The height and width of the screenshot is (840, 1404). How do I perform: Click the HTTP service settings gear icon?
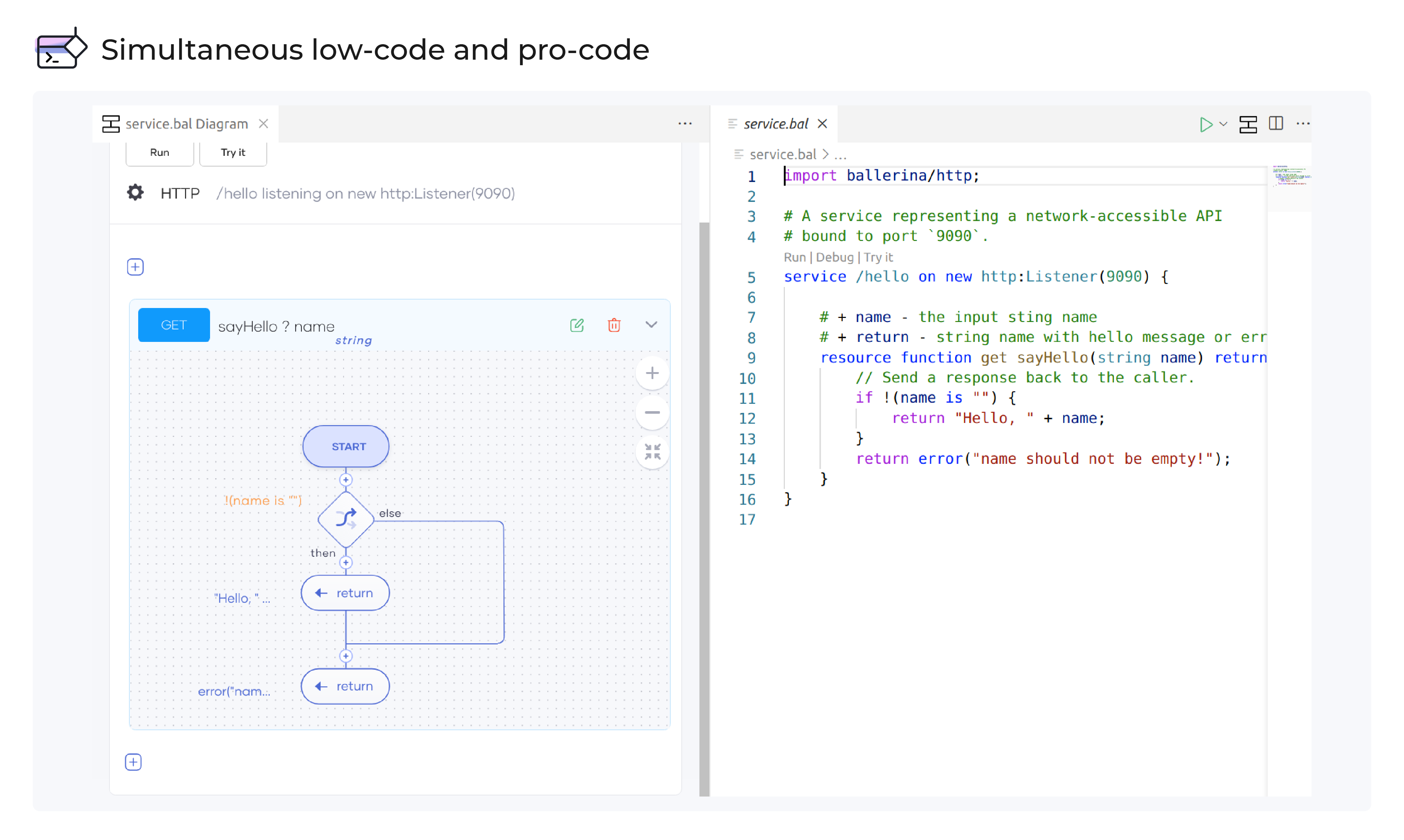tap(135, 193)
